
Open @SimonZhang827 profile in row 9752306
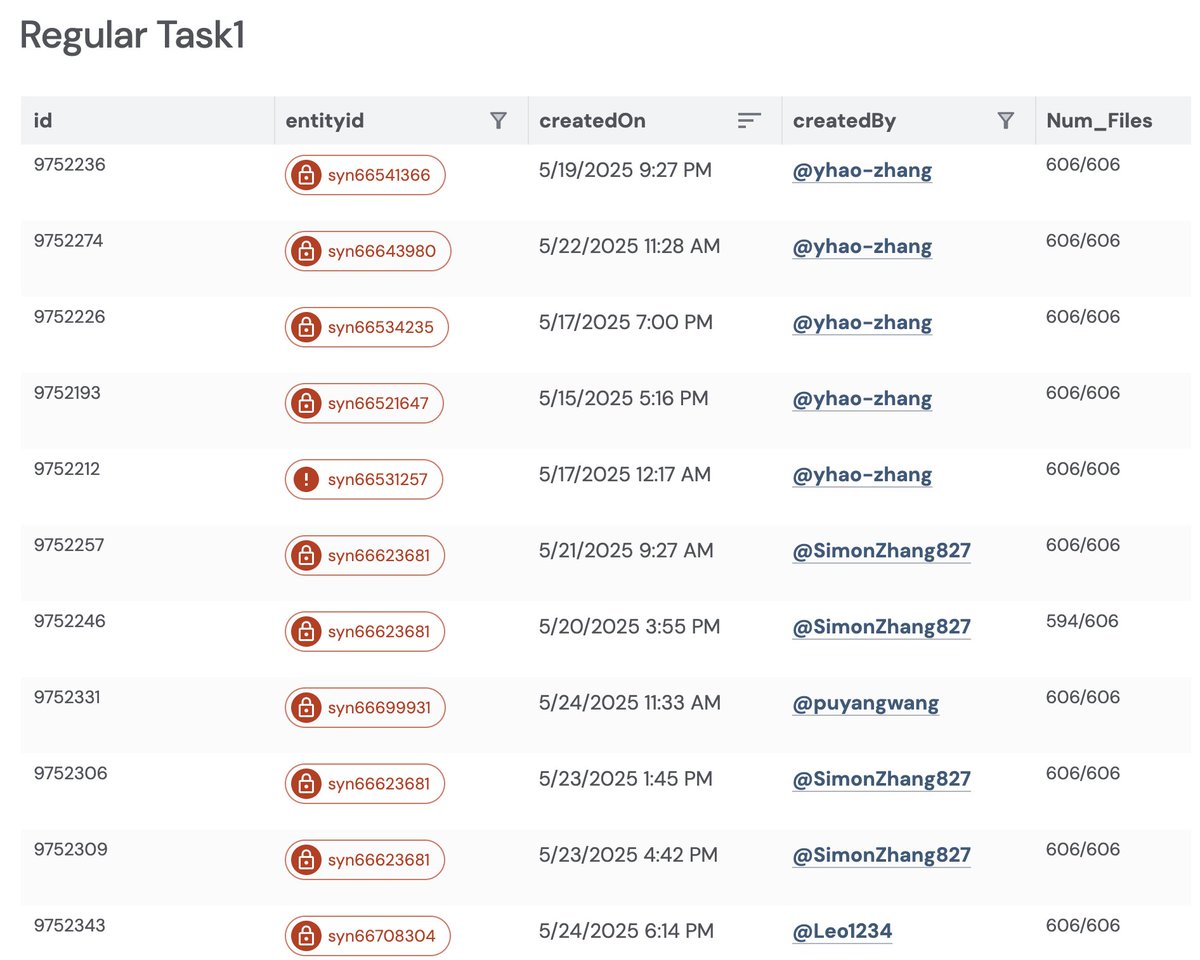[882, 779]
